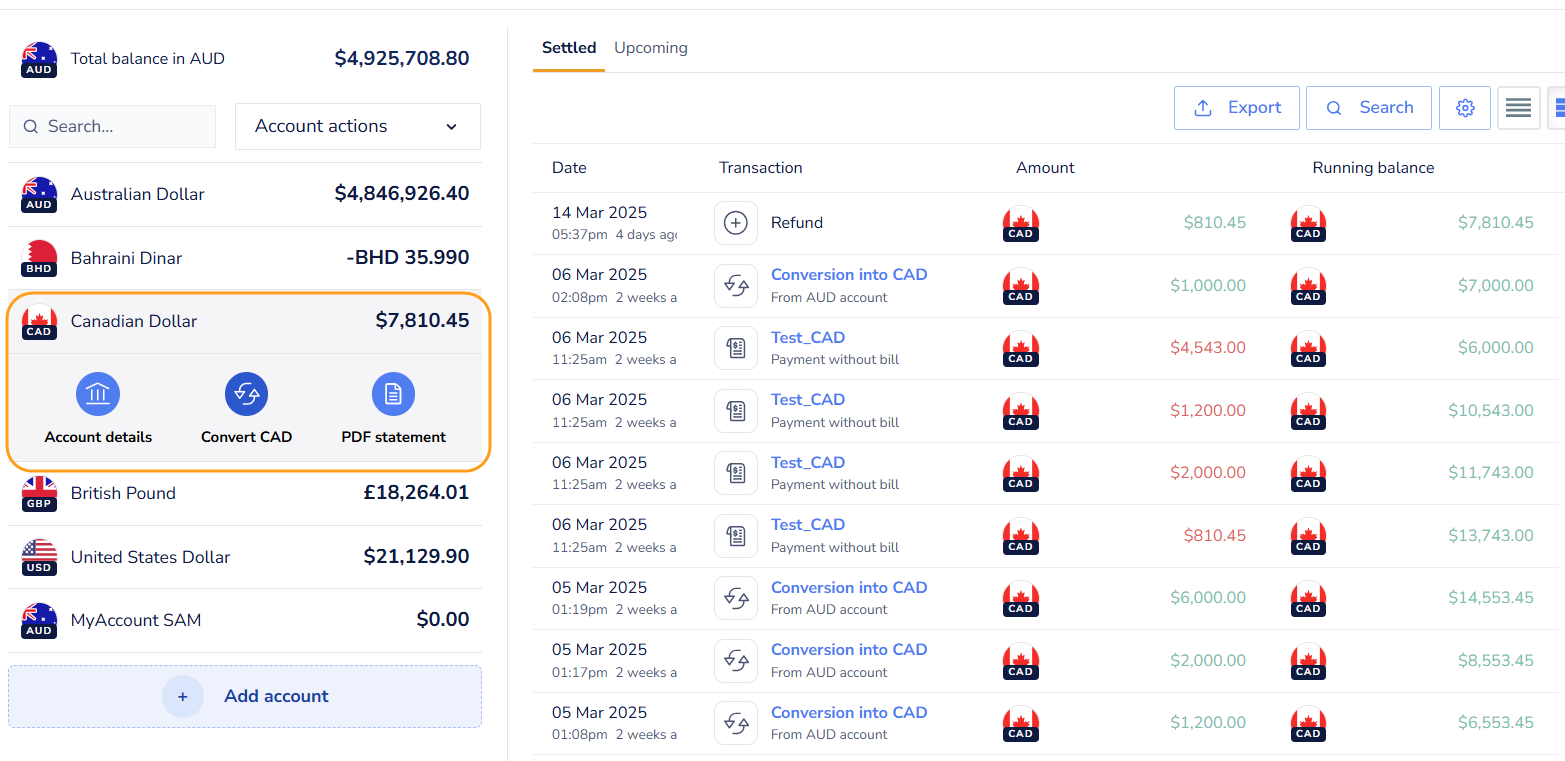Expand the Account actions dropdown
1565x761 pixels.
pyautogui.click(x=357, y=127)
